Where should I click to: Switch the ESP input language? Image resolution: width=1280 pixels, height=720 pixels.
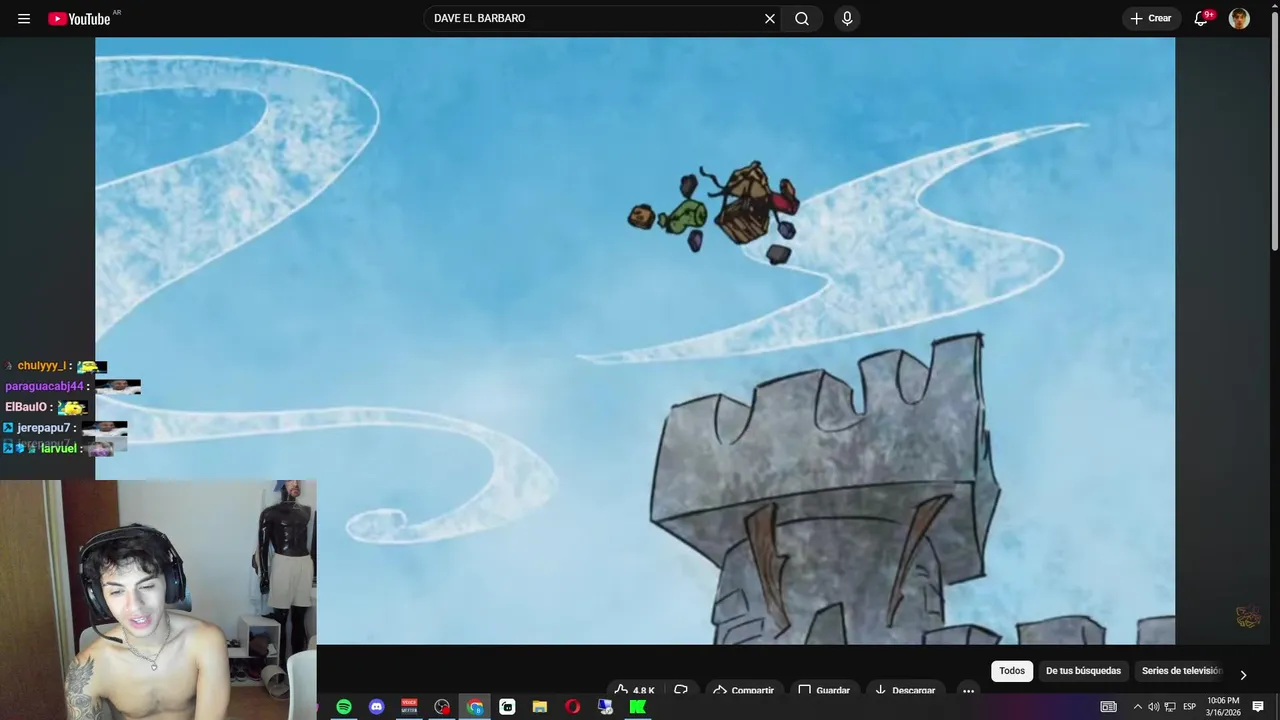coord(1189,707)
